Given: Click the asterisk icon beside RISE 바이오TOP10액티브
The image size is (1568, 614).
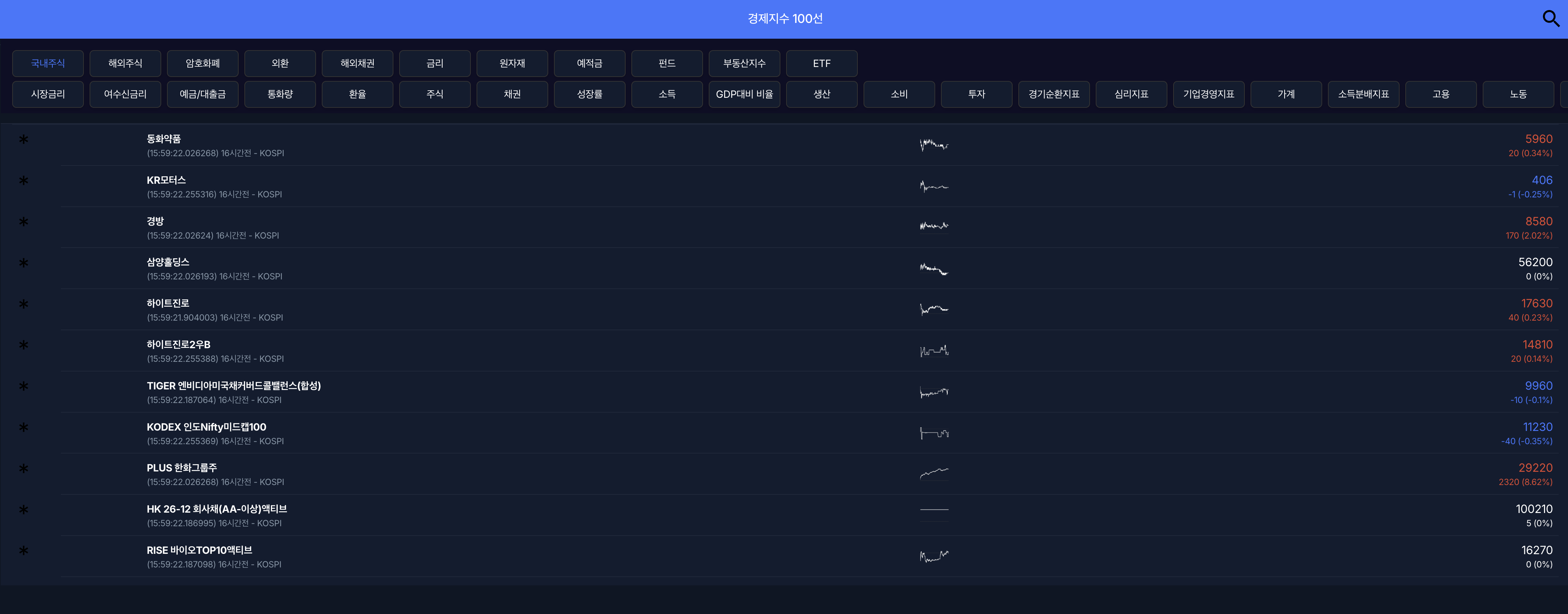Looking at the screenshot, I should [x=24, y=551].
